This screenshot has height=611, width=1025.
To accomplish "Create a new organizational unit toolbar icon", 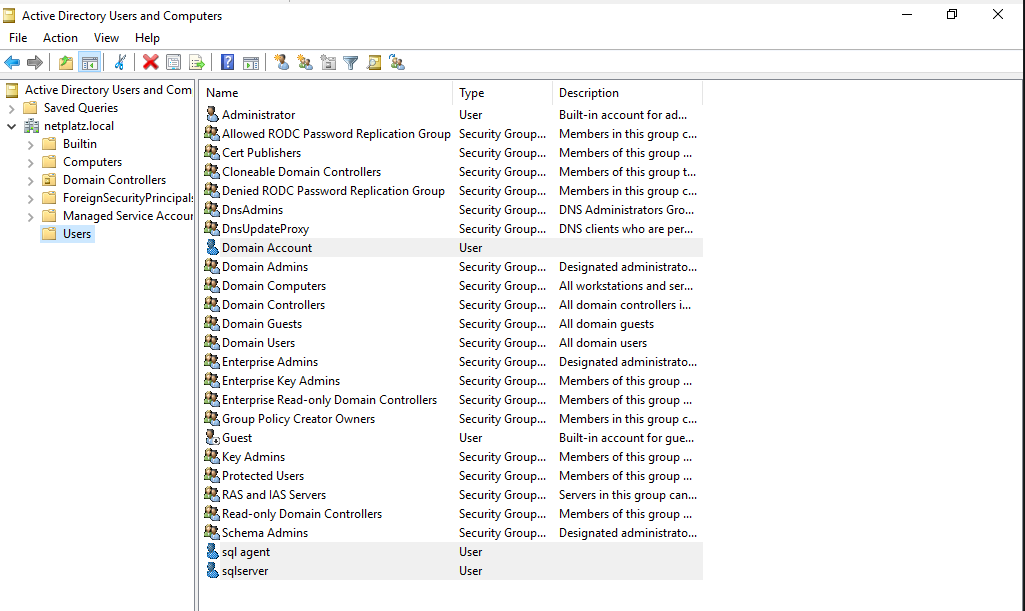I will 328,63.
